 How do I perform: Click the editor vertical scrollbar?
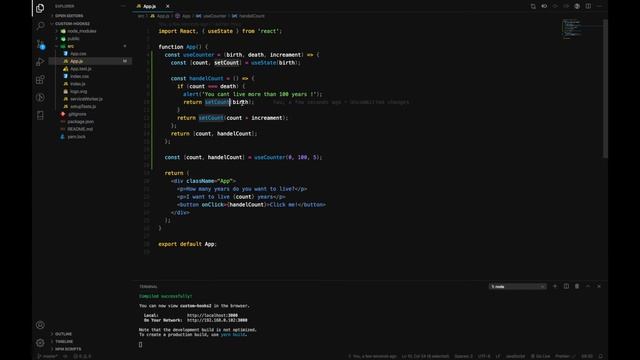point(605,89)
